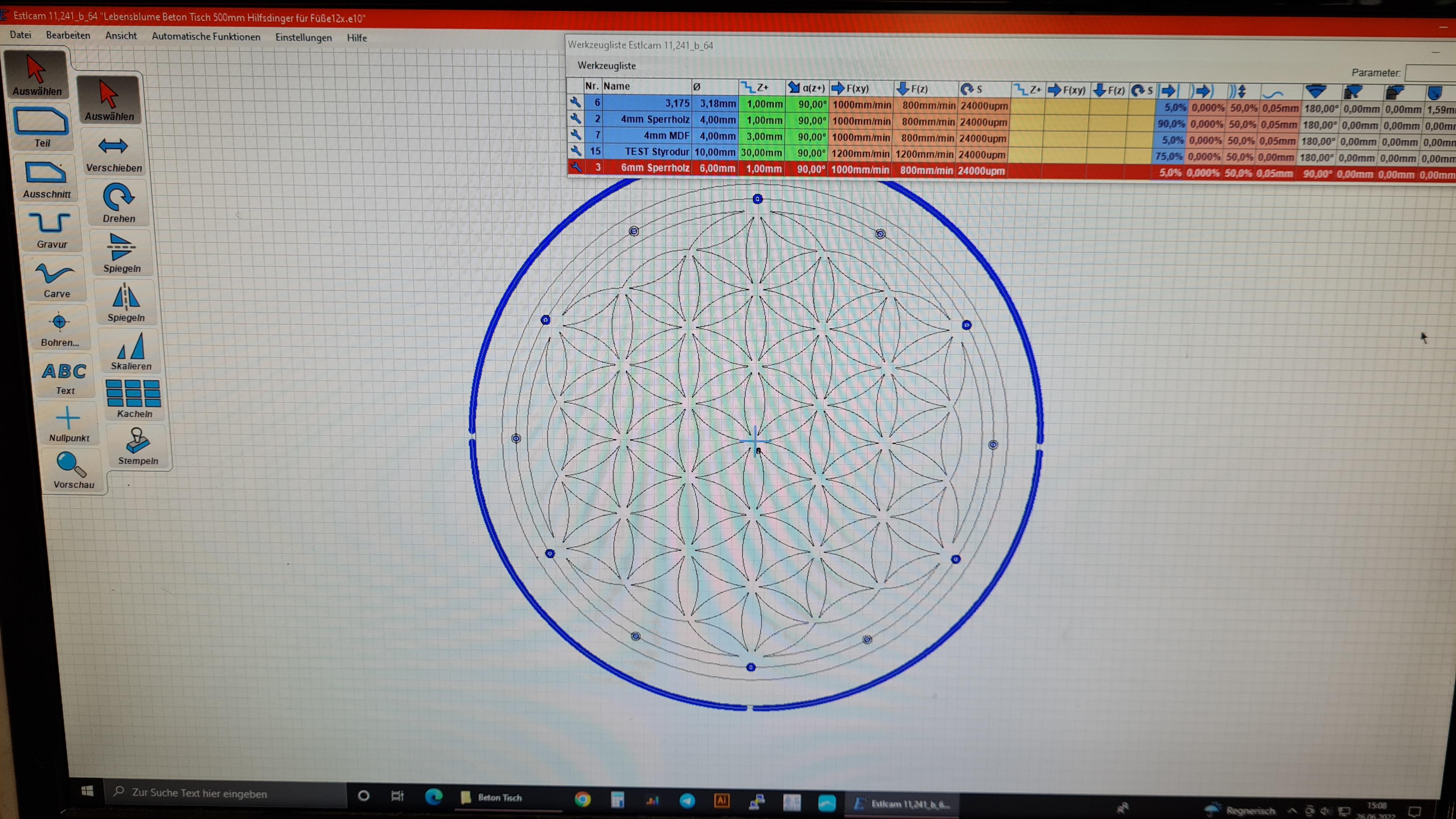Set origin with Nullpunkt tool
This screenshot has width=1456, height=819.
pyautogui.click(x=68, y=424)
